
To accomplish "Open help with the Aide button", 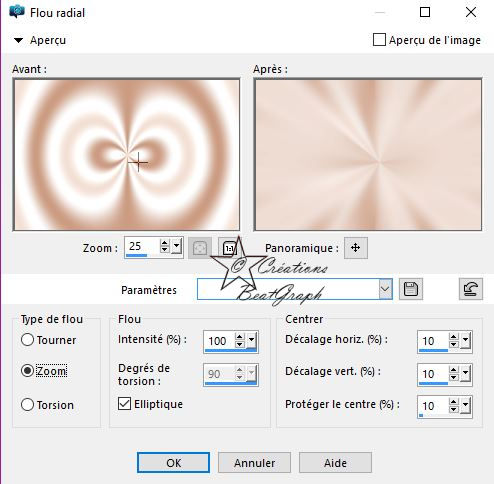I will 335,462.
